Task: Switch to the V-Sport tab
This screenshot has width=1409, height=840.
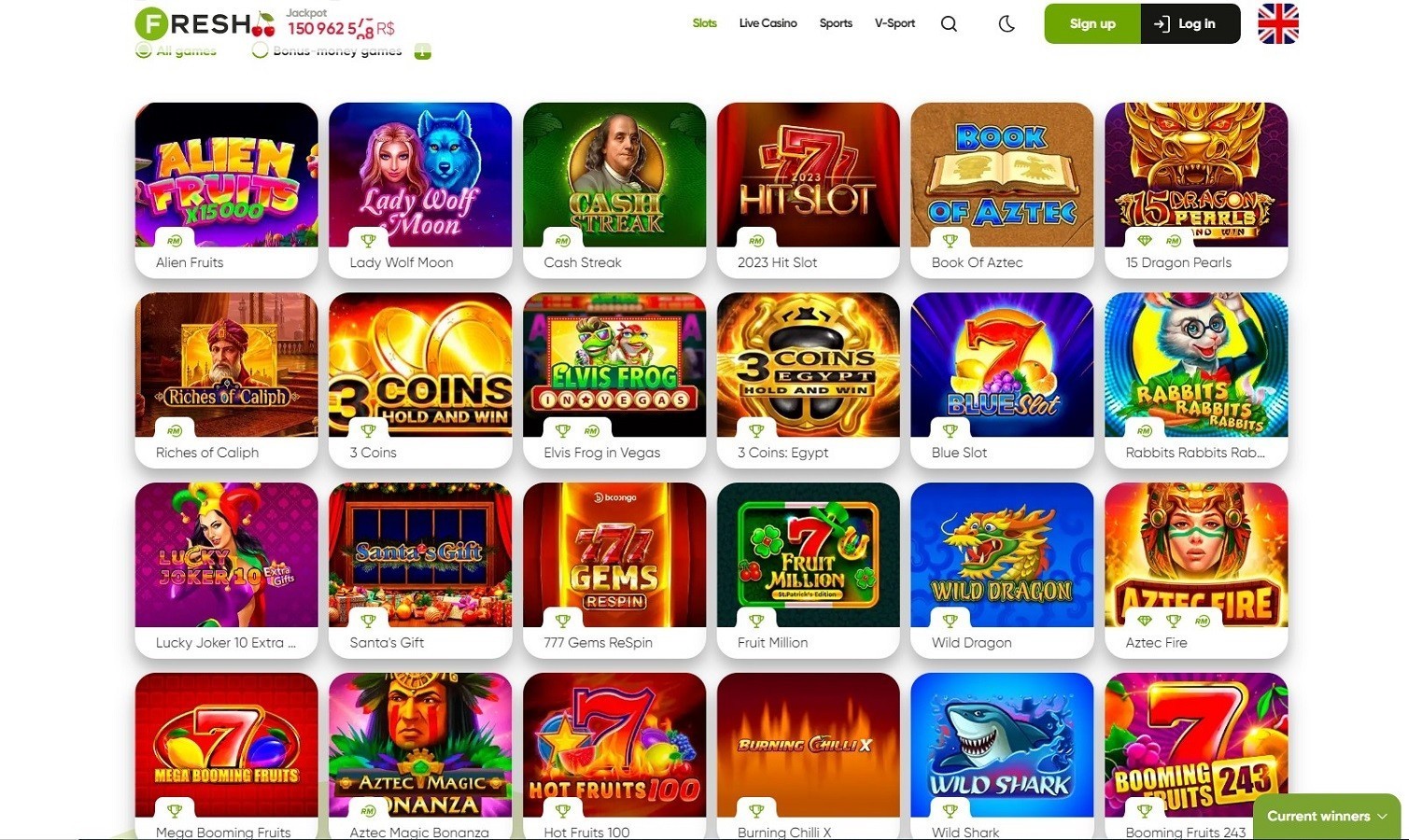Action: tap(895, 23)
